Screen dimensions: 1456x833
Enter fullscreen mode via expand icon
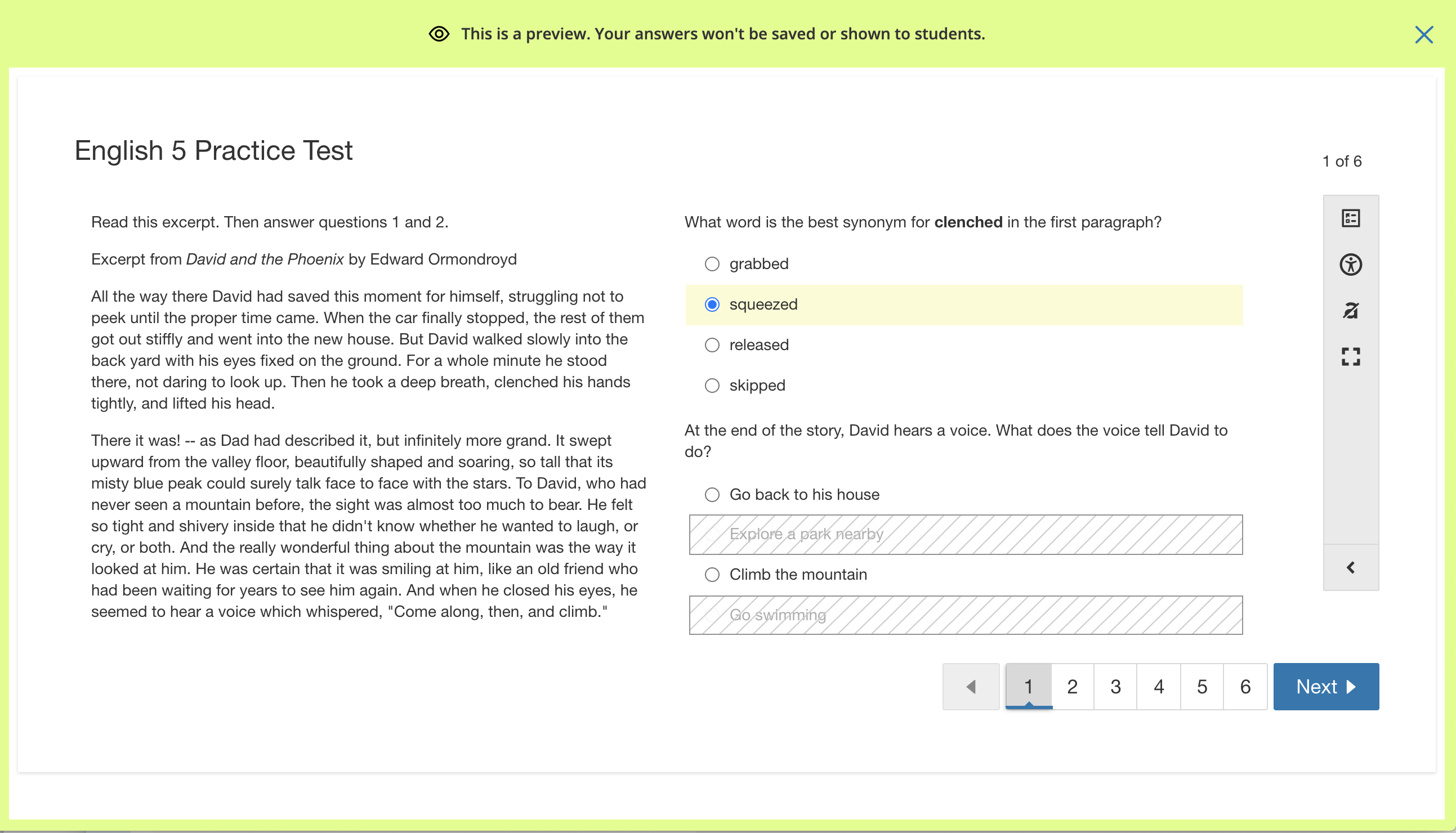(x=1351, y=357)
